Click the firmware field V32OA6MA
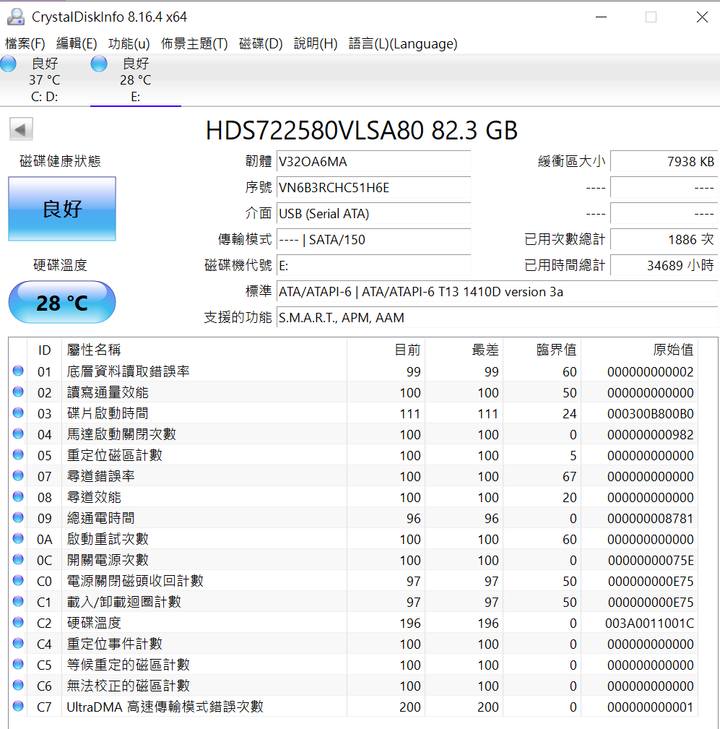The height and width of the screenshot is (729, 720). click(373, 161)
